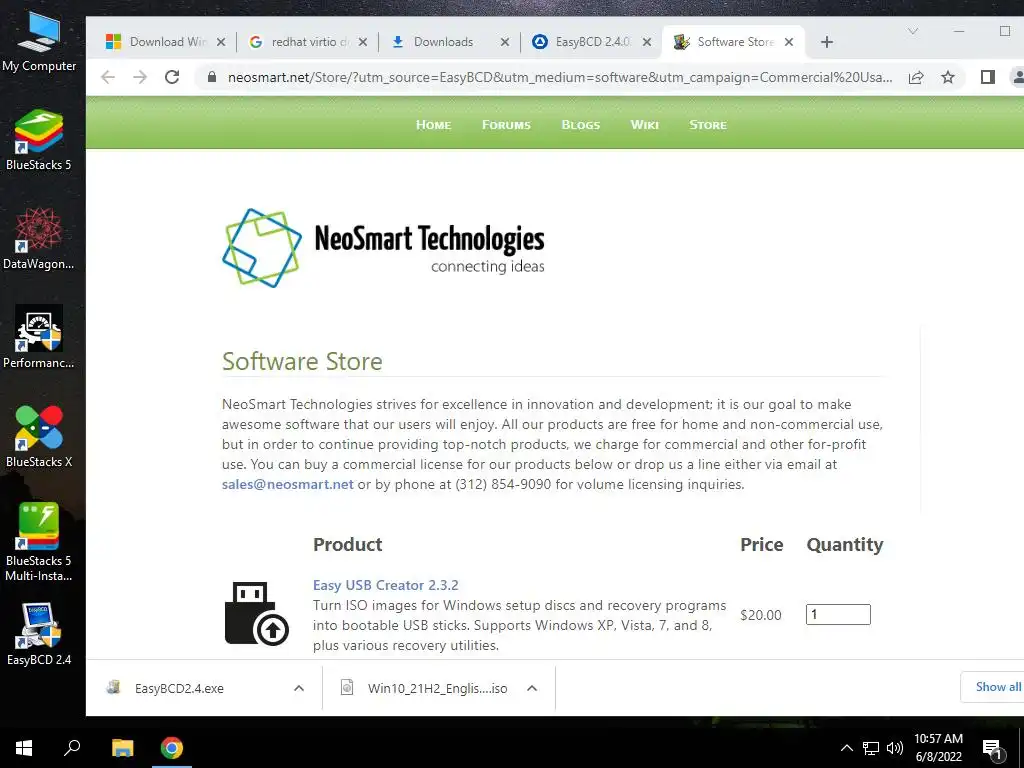Open Performance shortcut on desktop
1024x768 pixels.
tap(39, 338)
